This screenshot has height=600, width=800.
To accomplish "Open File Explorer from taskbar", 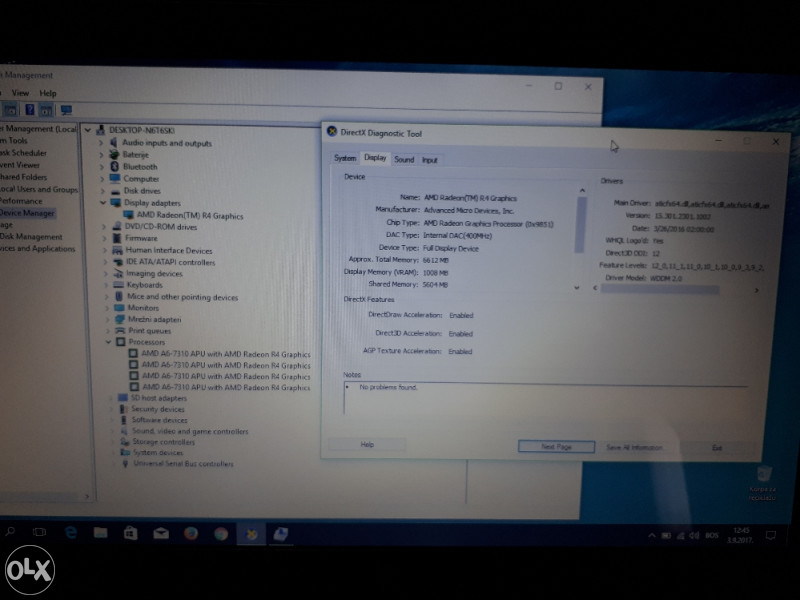I will (x=101, y=533).
